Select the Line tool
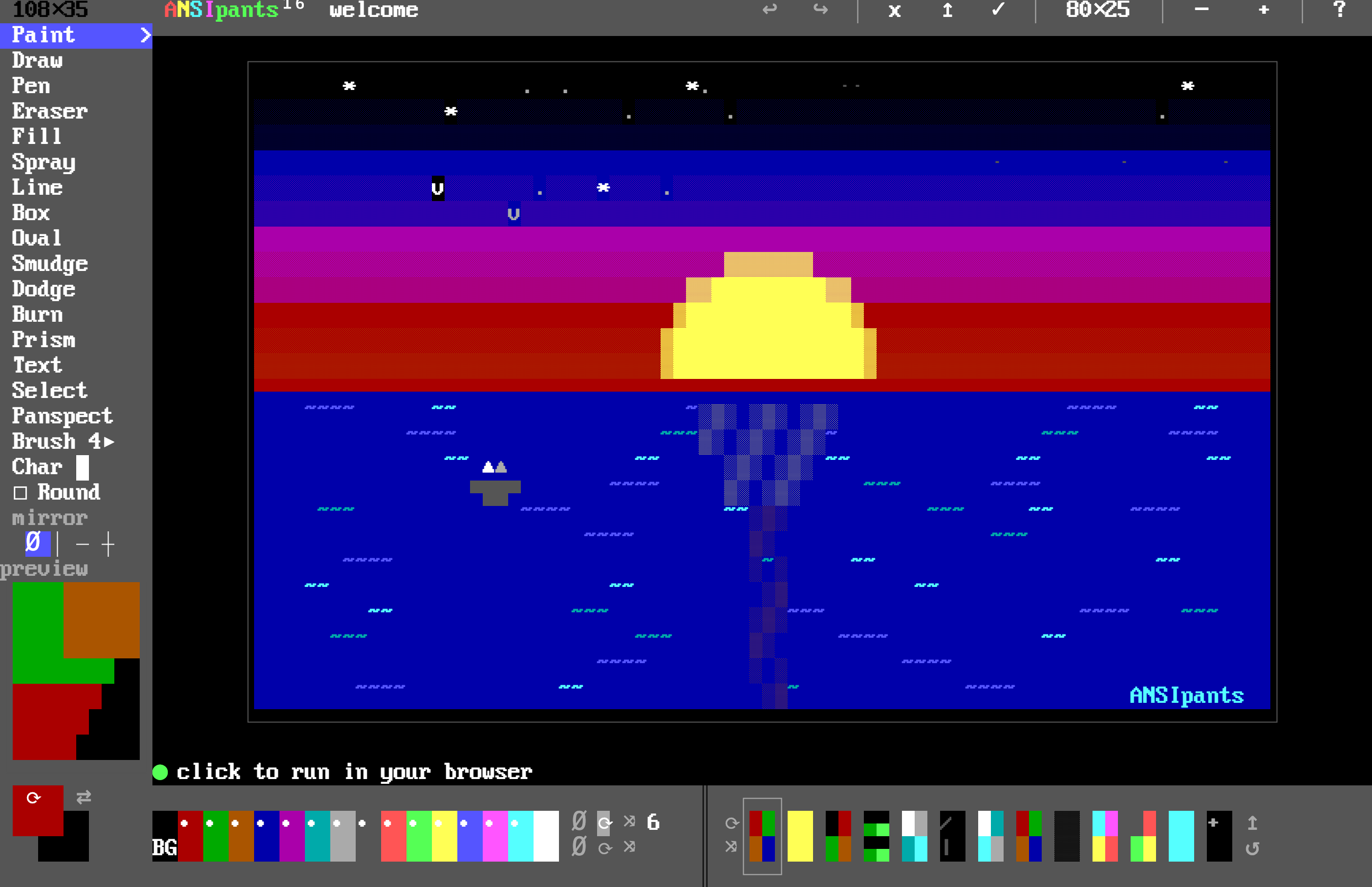The width and height of the screenshot is (1372, 887). point(38,187)
